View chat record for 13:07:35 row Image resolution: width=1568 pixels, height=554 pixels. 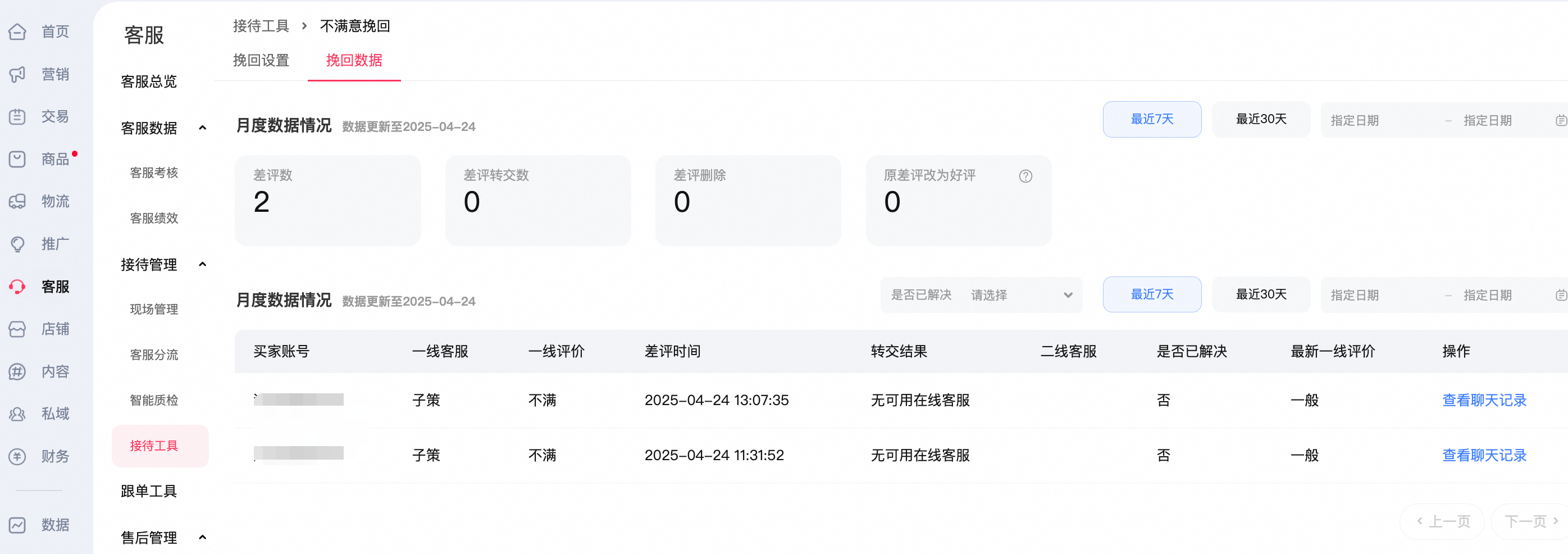1484,400
